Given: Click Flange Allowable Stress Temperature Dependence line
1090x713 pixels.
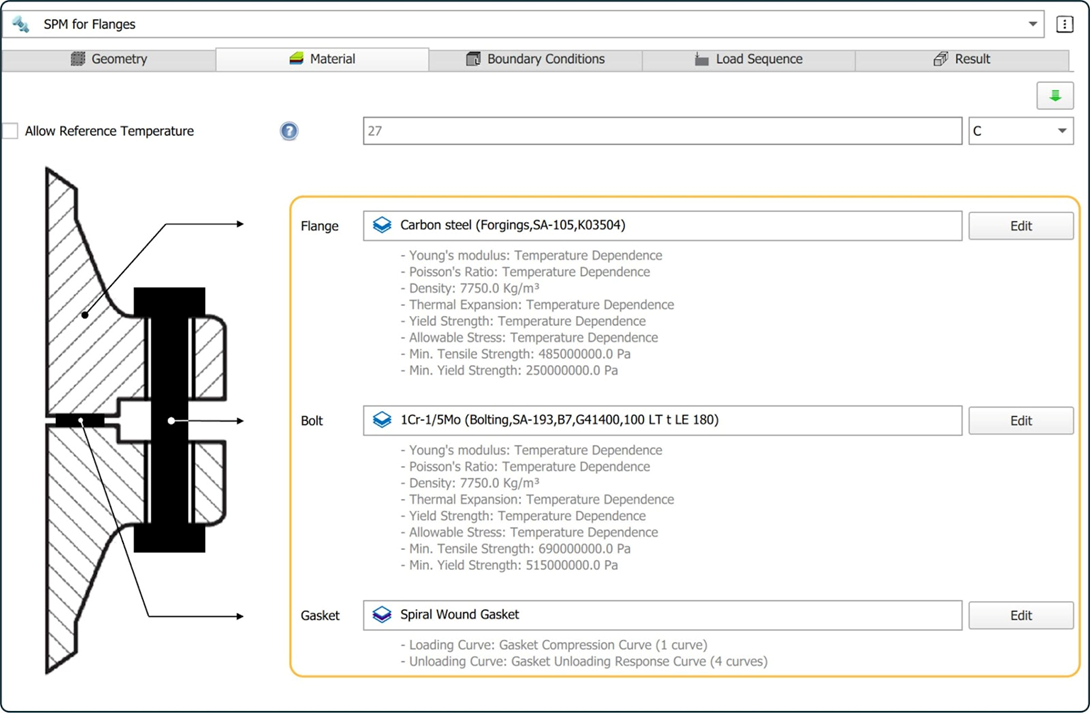Looking at the screenshot, I should click(x=530, y=338).
